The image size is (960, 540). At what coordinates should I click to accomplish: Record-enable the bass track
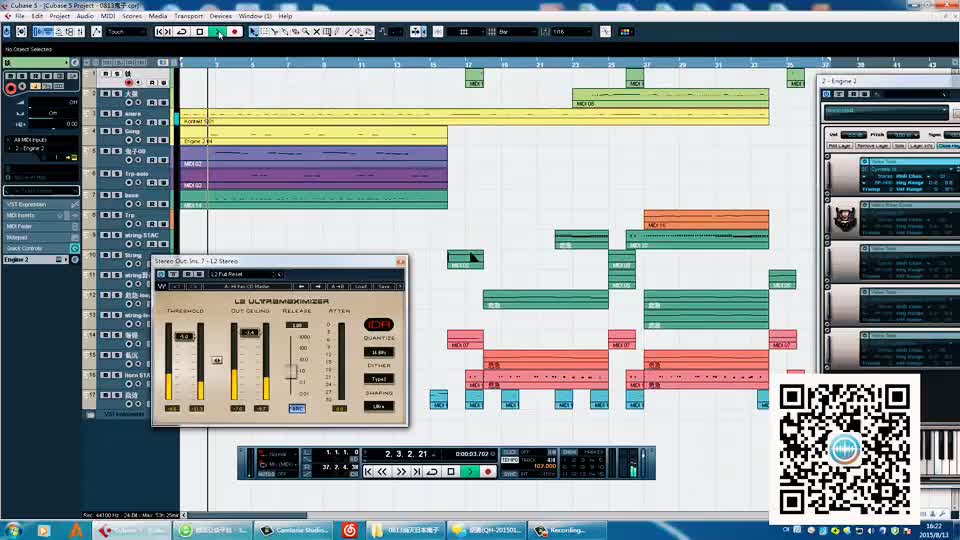point(129,204)
